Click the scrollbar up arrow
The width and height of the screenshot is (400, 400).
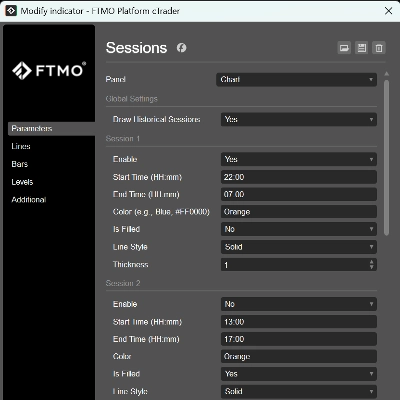click(387, 74)
